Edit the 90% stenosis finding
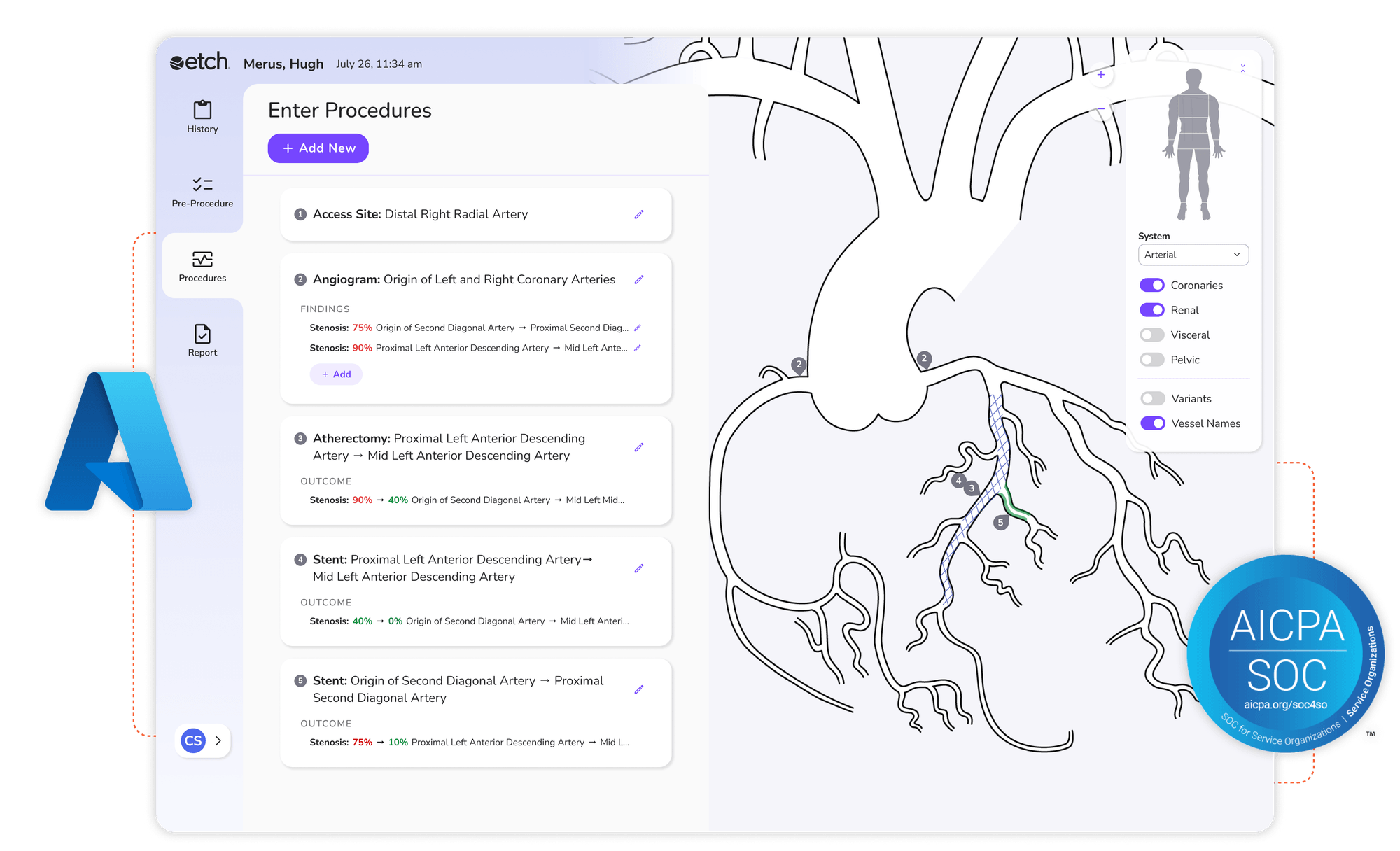This screenshot has width=1400, height=851. click(638, 348)
